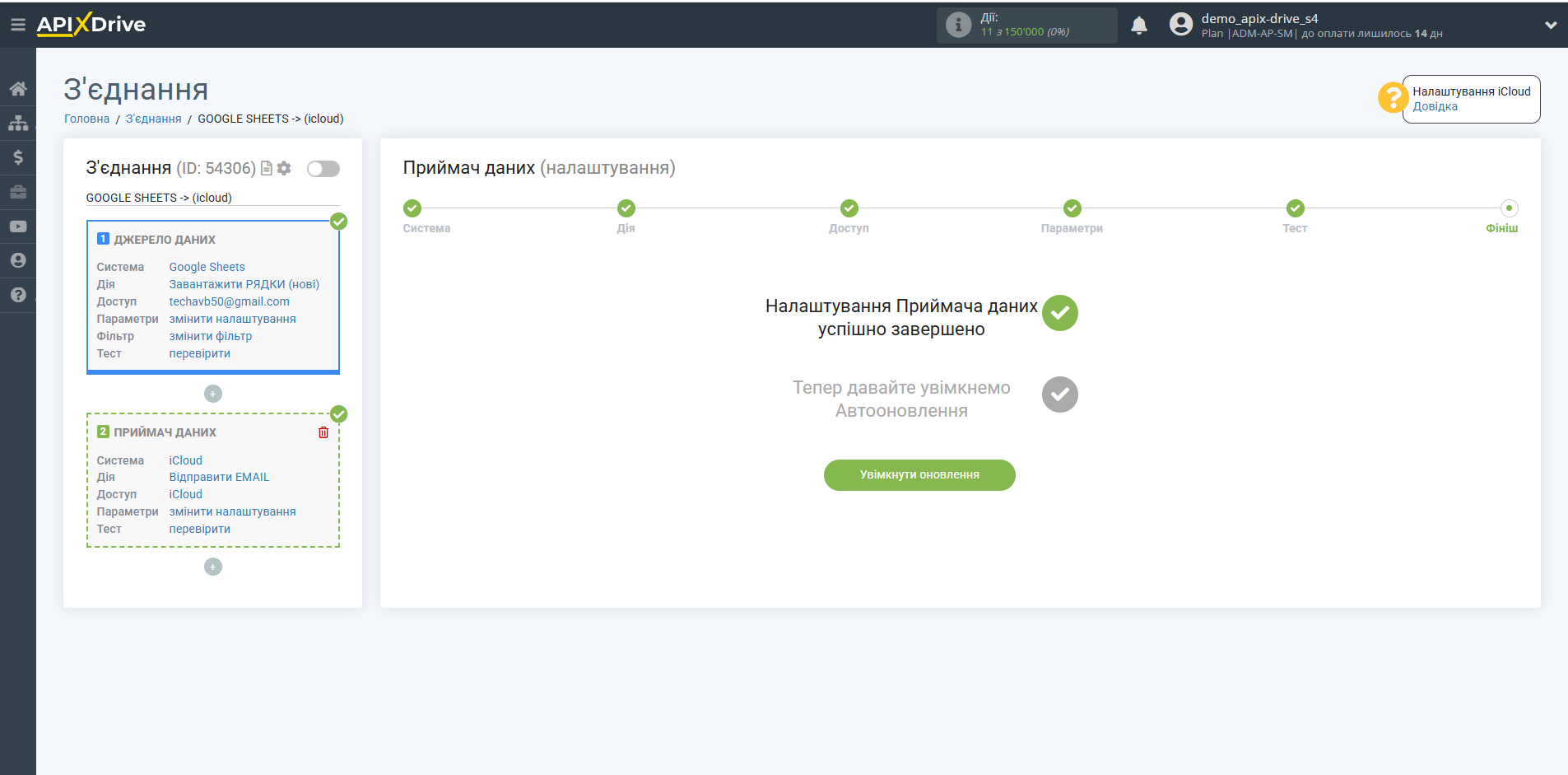
Task: Open the connection settings gear icon
Action: point(284,168)
